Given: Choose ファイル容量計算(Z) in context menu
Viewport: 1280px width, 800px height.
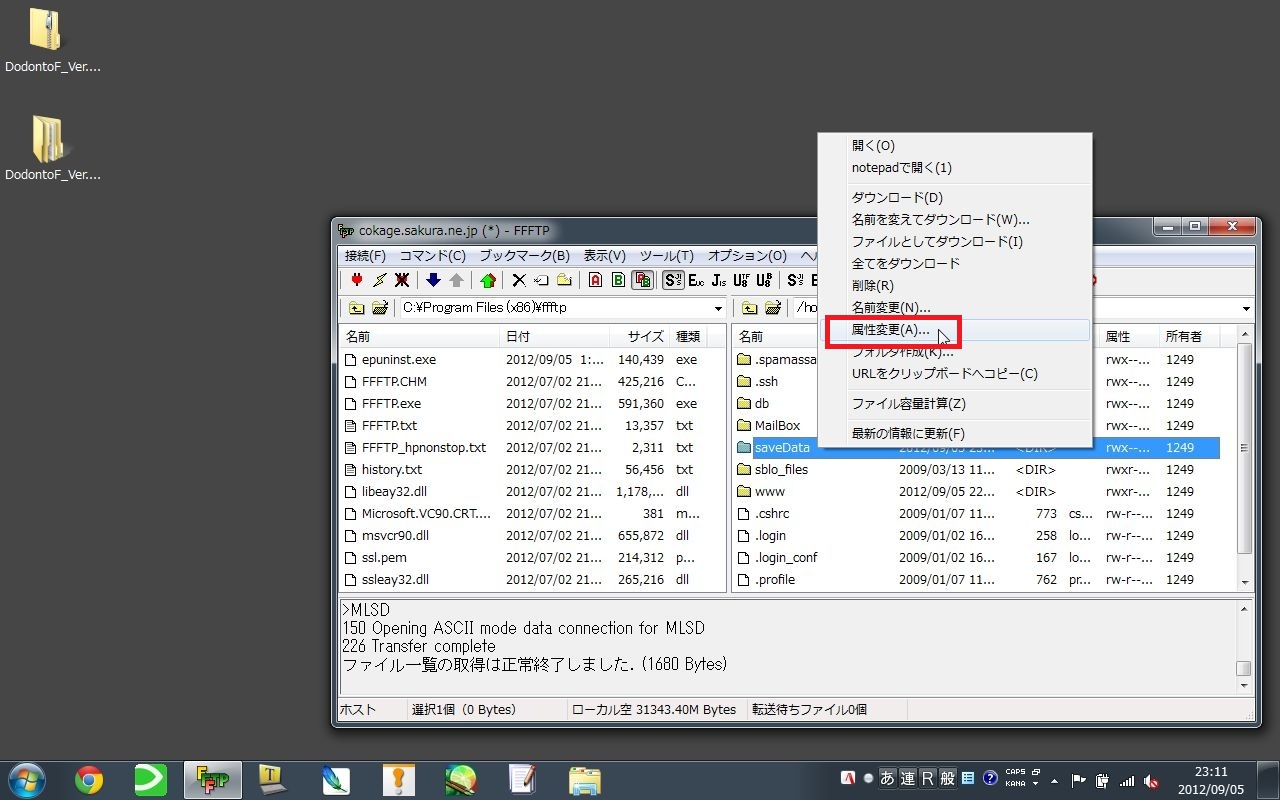Looking at the screenshot, I should pos(955,404).
